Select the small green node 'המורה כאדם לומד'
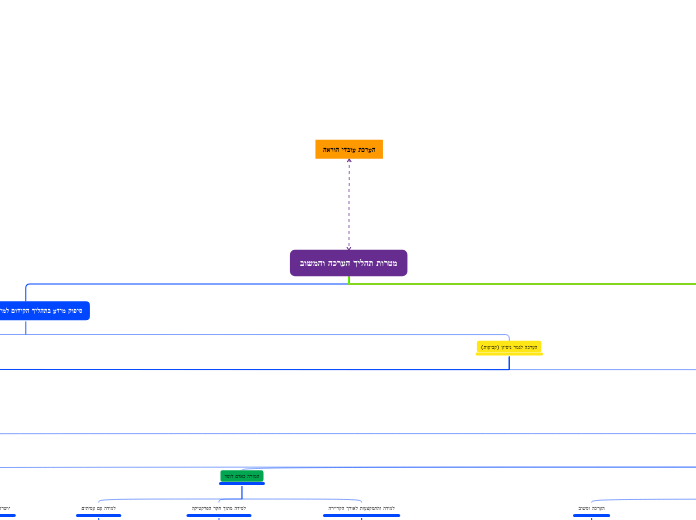696x520 pixels. tap(242, 476)
